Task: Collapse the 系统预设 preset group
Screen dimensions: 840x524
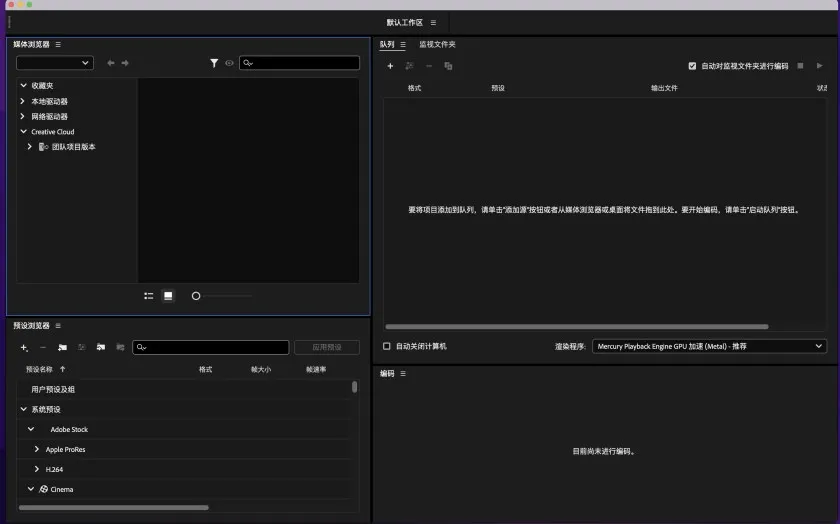Action: [23, 409]
